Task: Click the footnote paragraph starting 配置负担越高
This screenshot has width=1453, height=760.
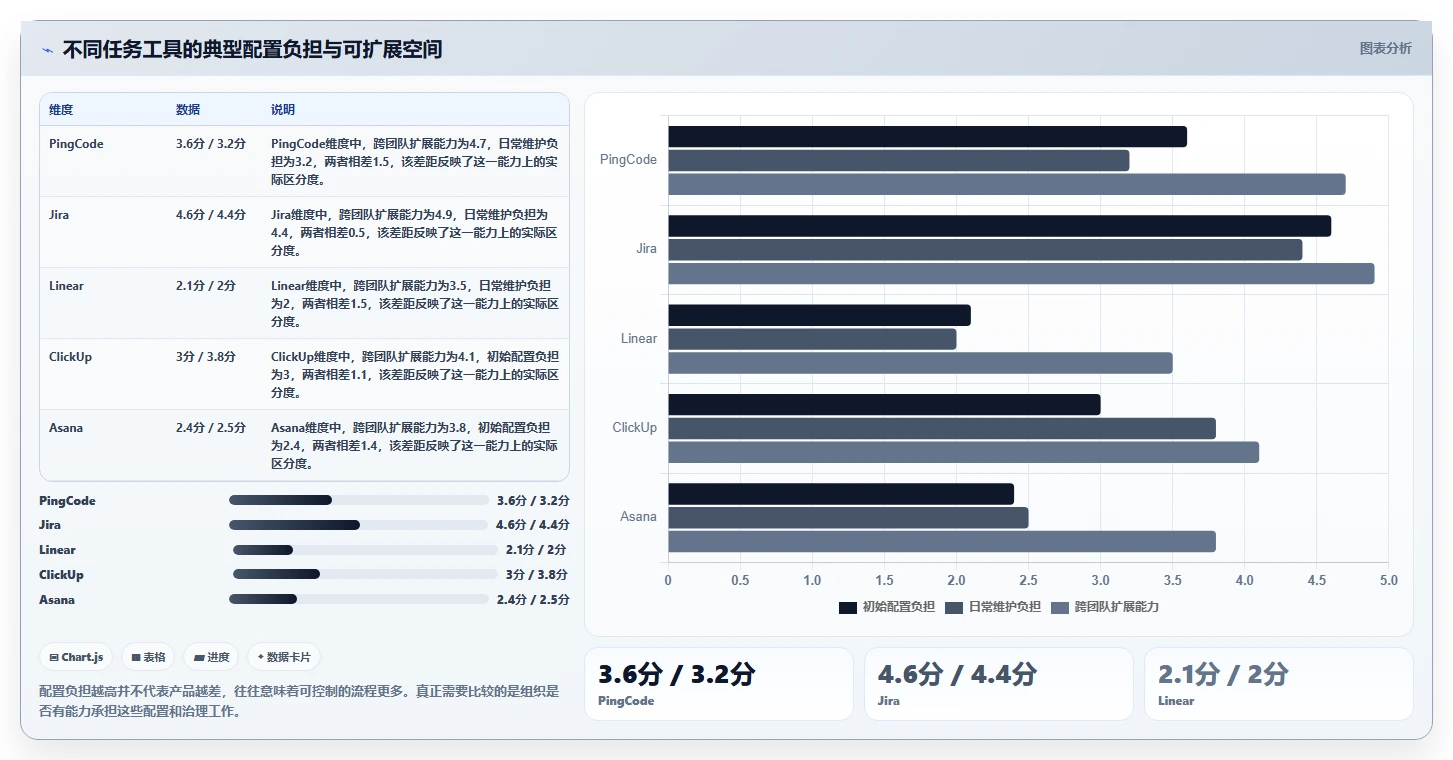Action: click(x=299, y=701)
